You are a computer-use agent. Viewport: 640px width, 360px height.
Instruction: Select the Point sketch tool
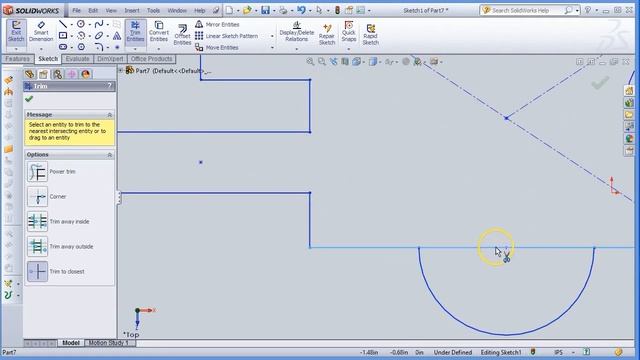117,47
